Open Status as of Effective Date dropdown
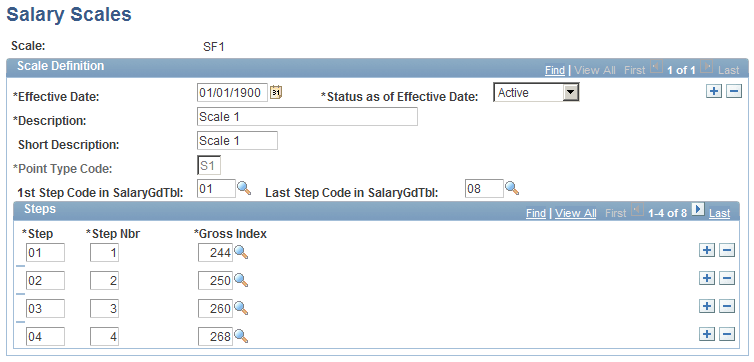This screenshot has height=362, width=754. click(x=570, y=92)
